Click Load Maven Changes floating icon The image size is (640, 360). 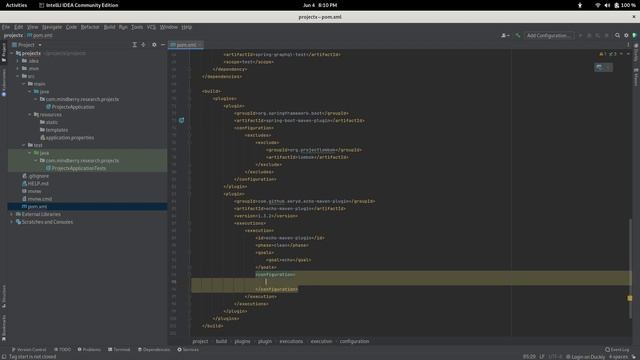click(x=599, y=67)
